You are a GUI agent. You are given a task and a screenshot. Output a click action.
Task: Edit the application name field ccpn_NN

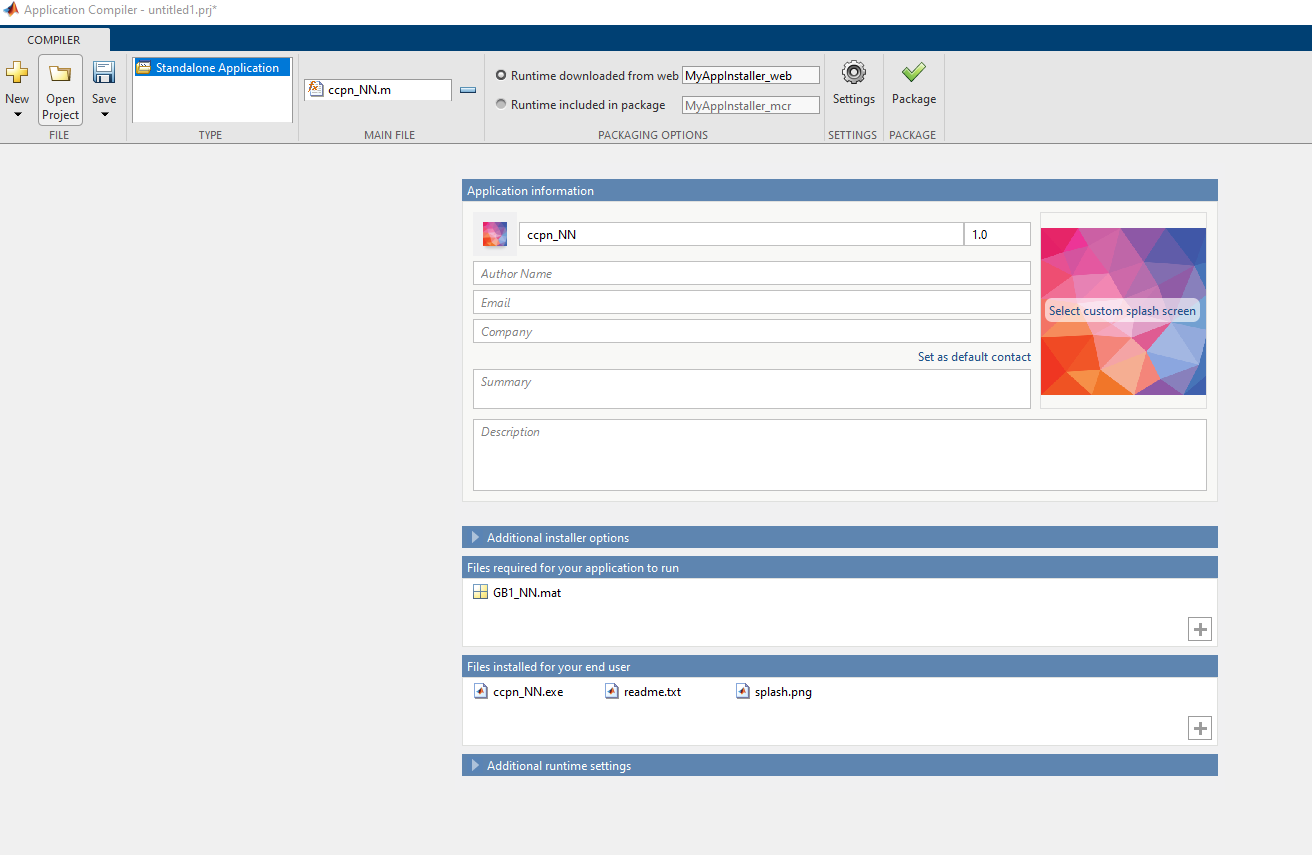coord(741,234)
